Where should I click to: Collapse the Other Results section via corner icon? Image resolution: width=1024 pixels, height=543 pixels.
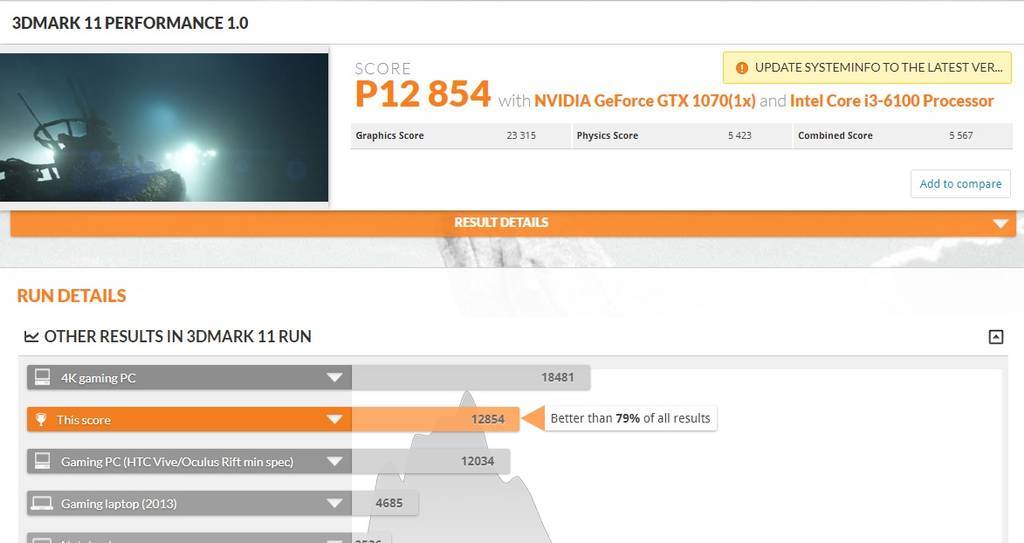coord(996,337)
